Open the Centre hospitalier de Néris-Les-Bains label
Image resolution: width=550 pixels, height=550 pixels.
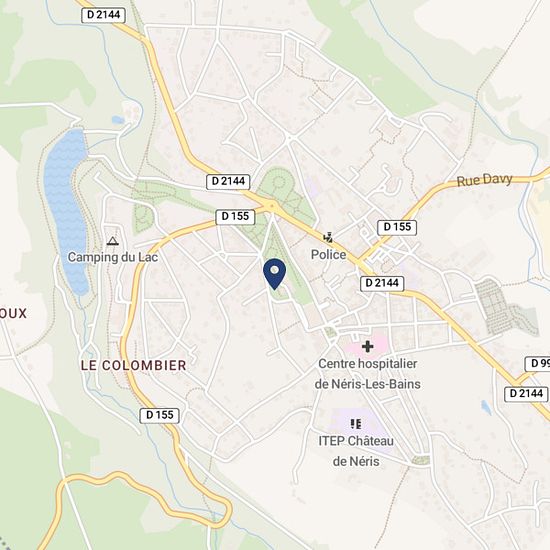(x=367, y=374)
